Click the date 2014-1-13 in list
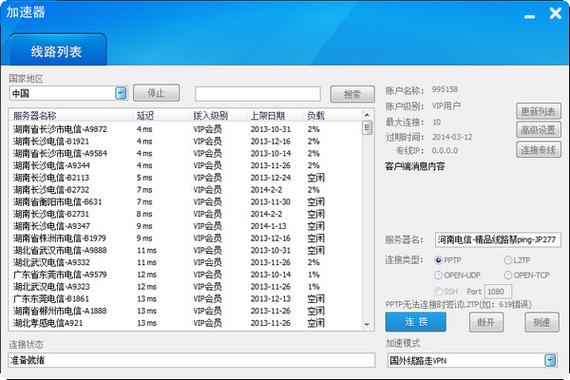The height and width of the screenshot is (380, 570). point(268,226)
